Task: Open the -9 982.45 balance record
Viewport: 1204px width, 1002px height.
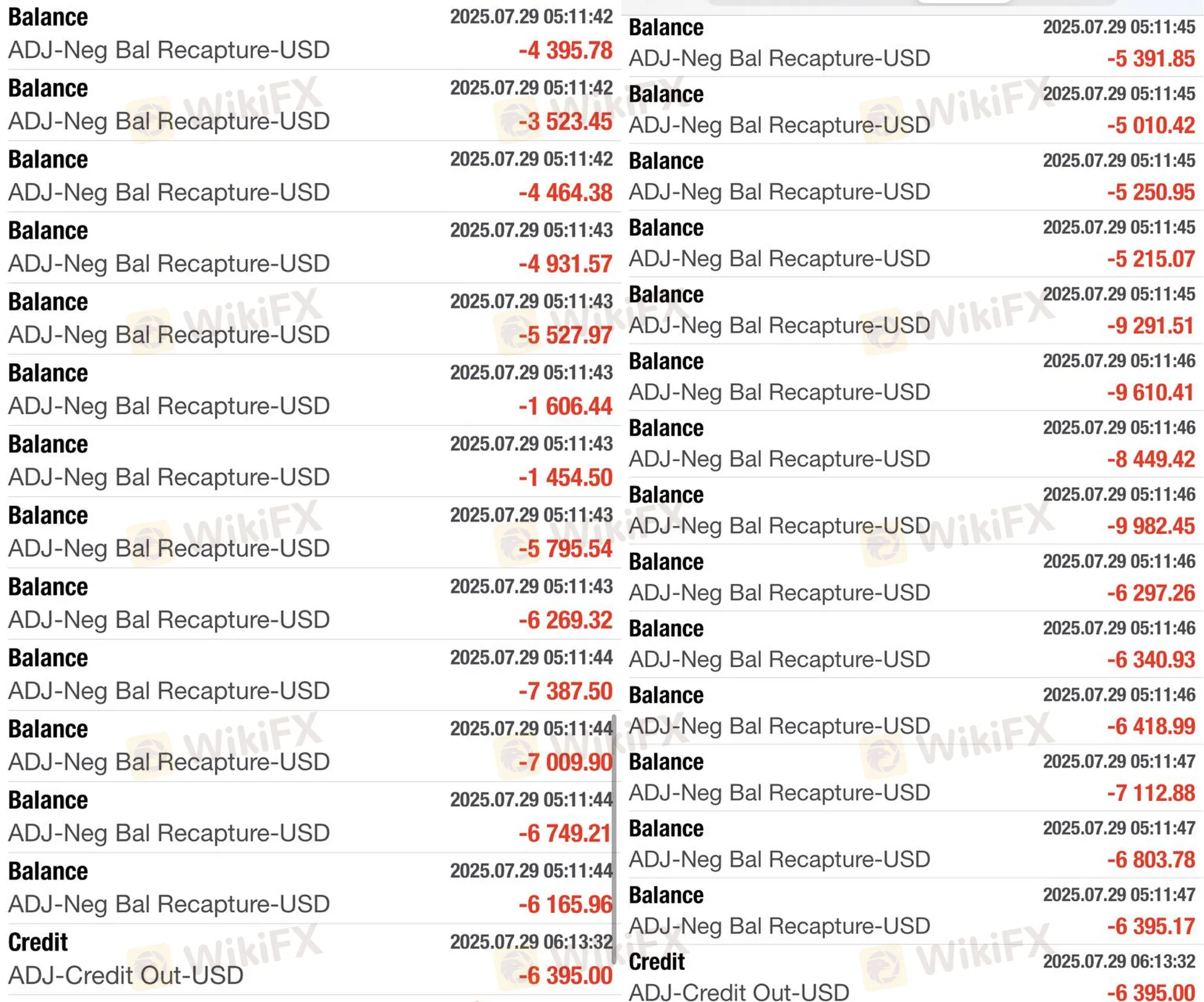Action: [912, 511]
